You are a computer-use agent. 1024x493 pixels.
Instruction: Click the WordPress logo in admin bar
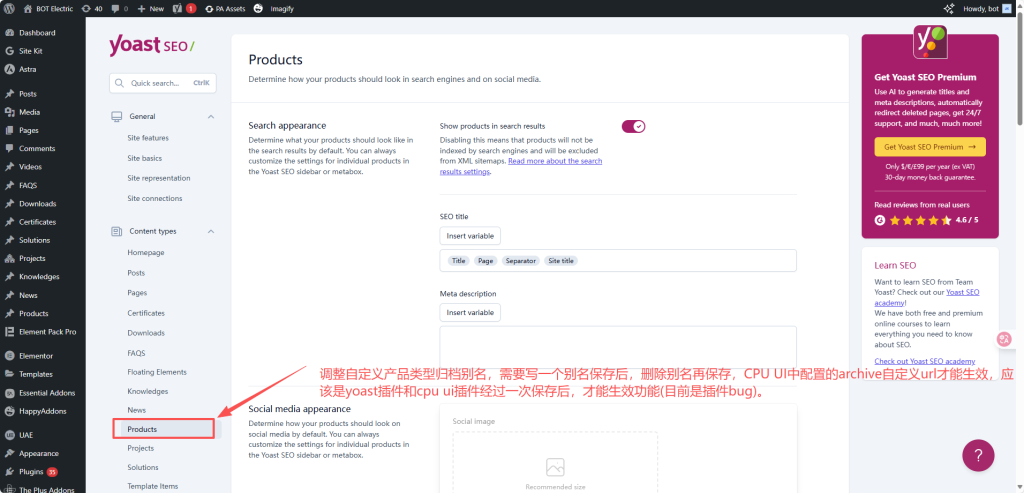pyautogui.click(x=9, y=8)
